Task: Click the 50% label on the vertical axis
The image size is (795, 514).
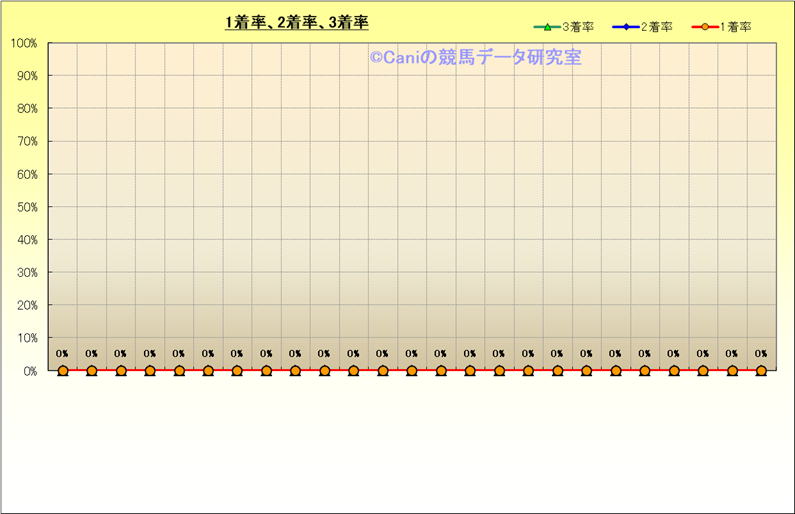Action: click(x=26, y=207)
